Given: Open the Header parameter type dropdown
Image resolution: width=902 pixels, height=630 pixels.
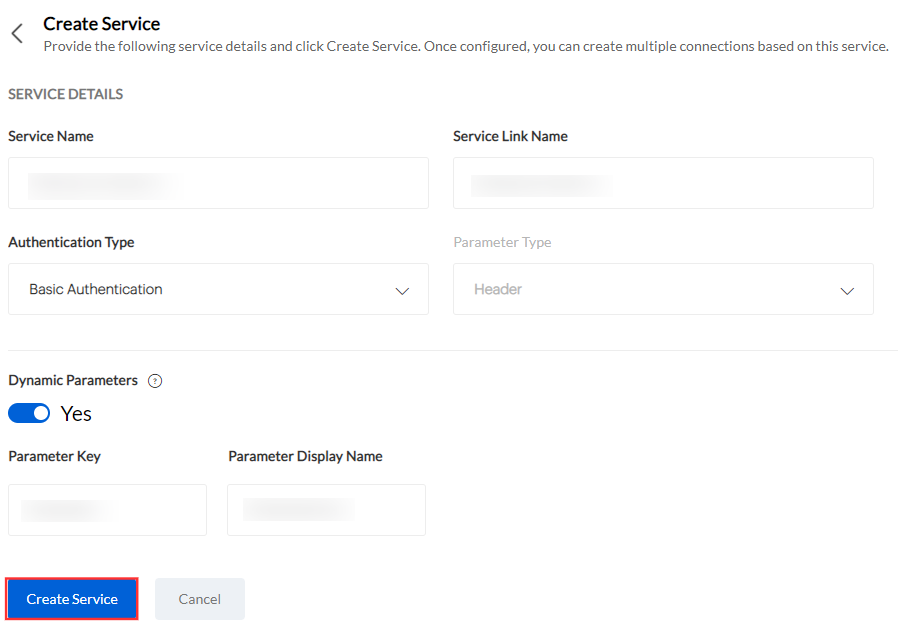Looking at the screenshot, I should (x=663, y=289).
